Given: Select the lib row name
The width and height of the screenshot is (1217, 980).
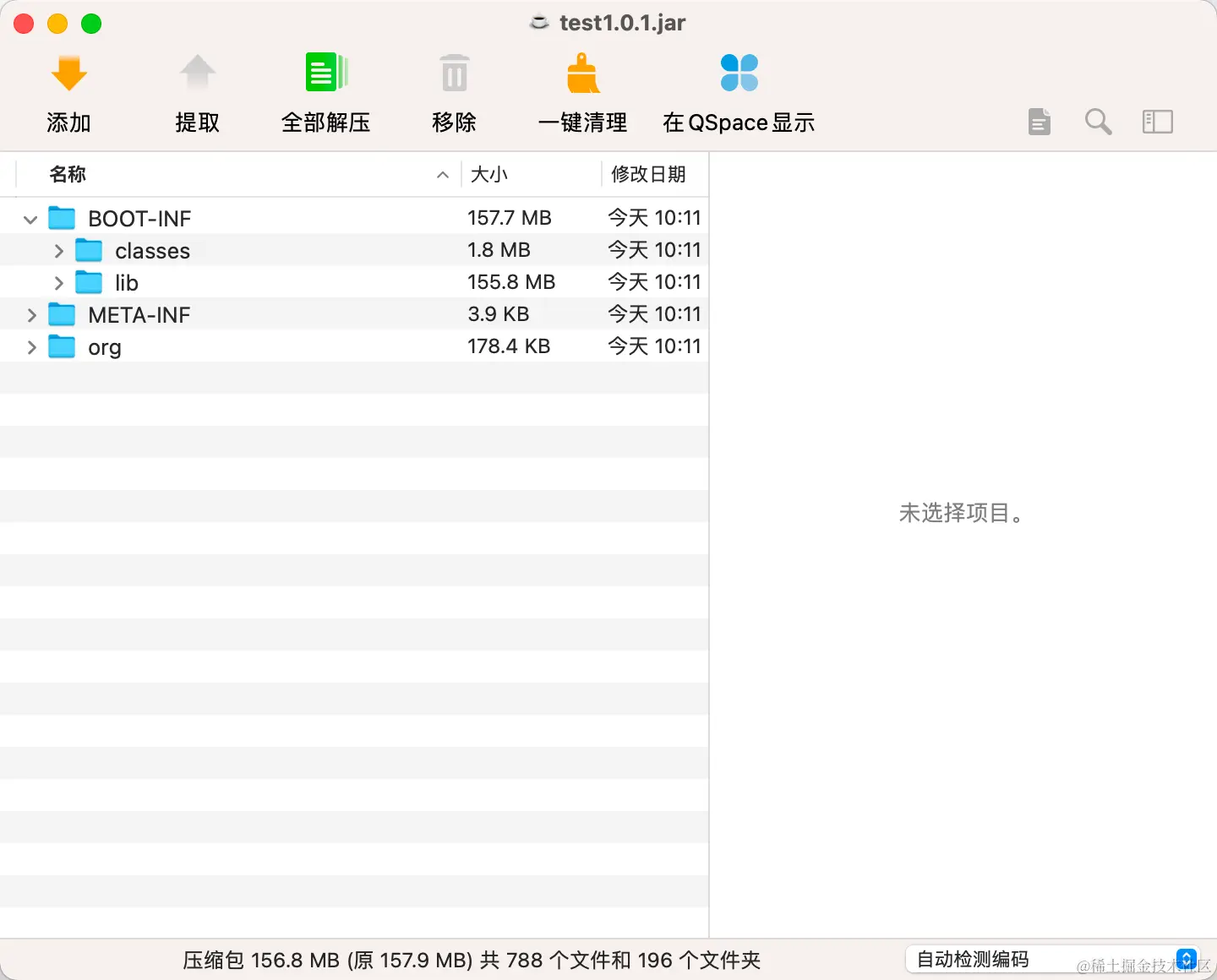Looking at the screenshot, I should [x=127, y=283].
